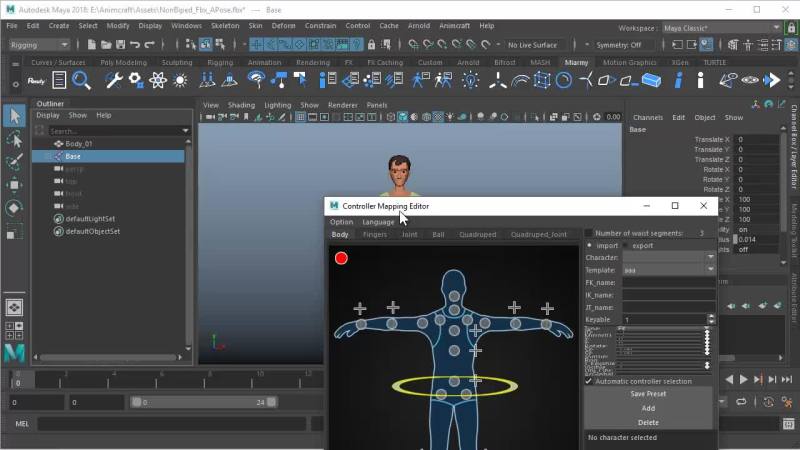Click the Save Preset button
Image resolution: width=800 pixels, height=450 pixels.
648,394
